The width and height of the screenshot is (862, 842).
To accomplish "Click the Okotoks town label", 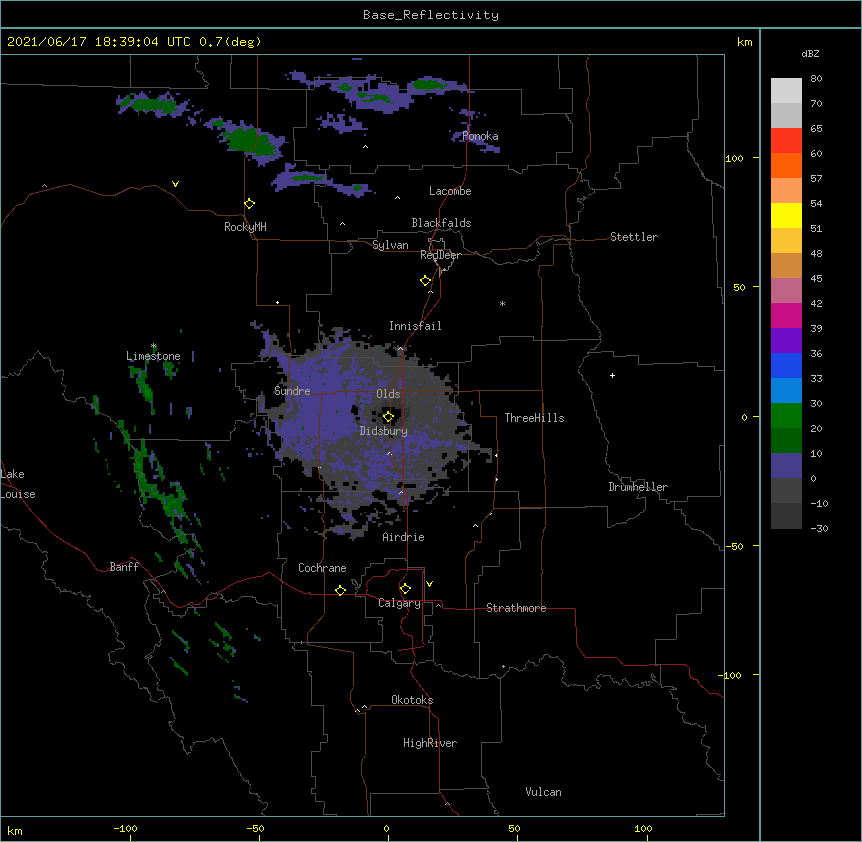I will [412, 700].
